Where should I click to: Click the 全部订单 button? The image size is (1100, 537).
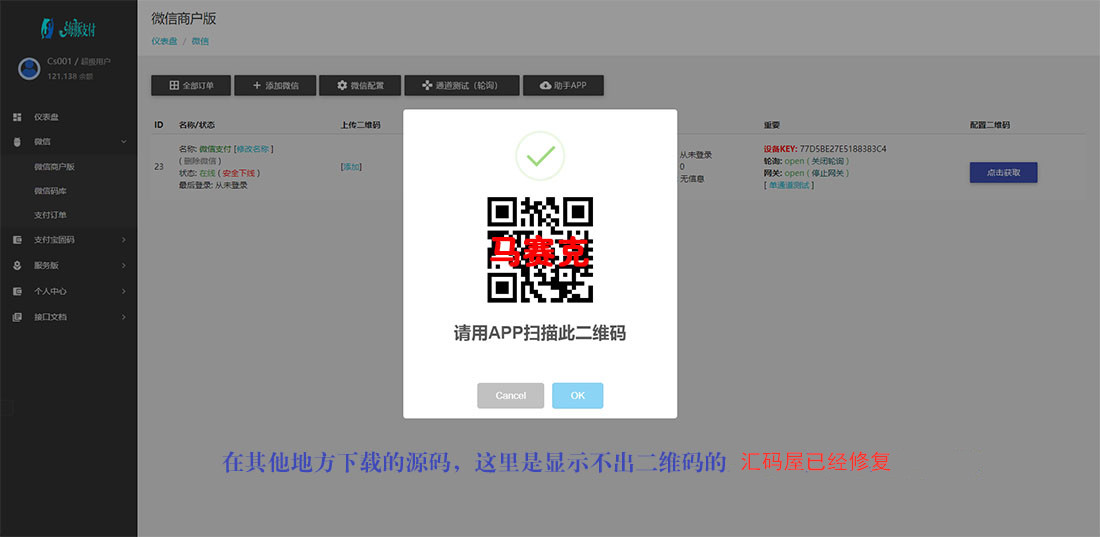coord(192,86)
